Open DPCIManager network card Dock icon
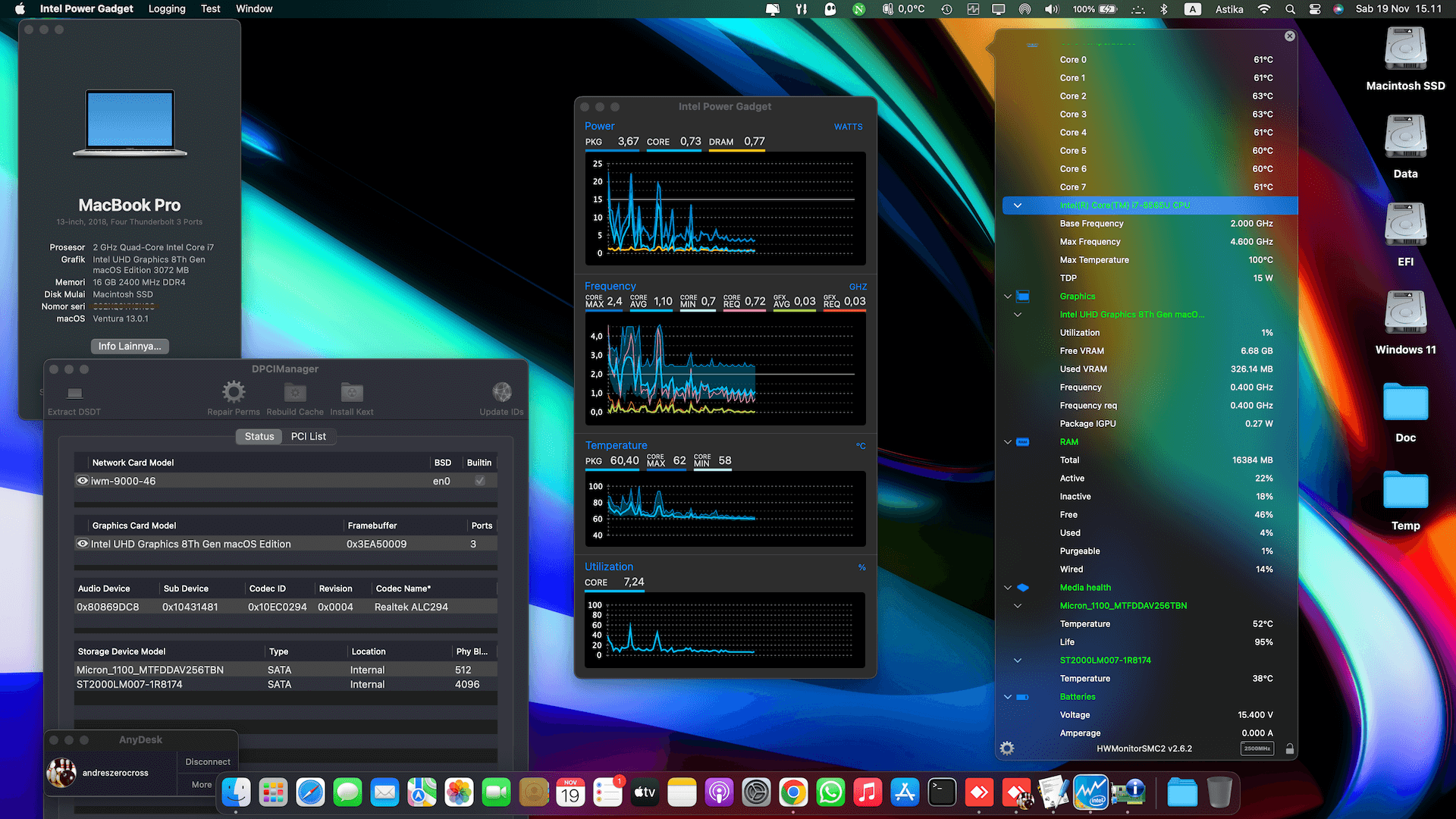Screen dimensions: 1456x819 (1128, 793)
